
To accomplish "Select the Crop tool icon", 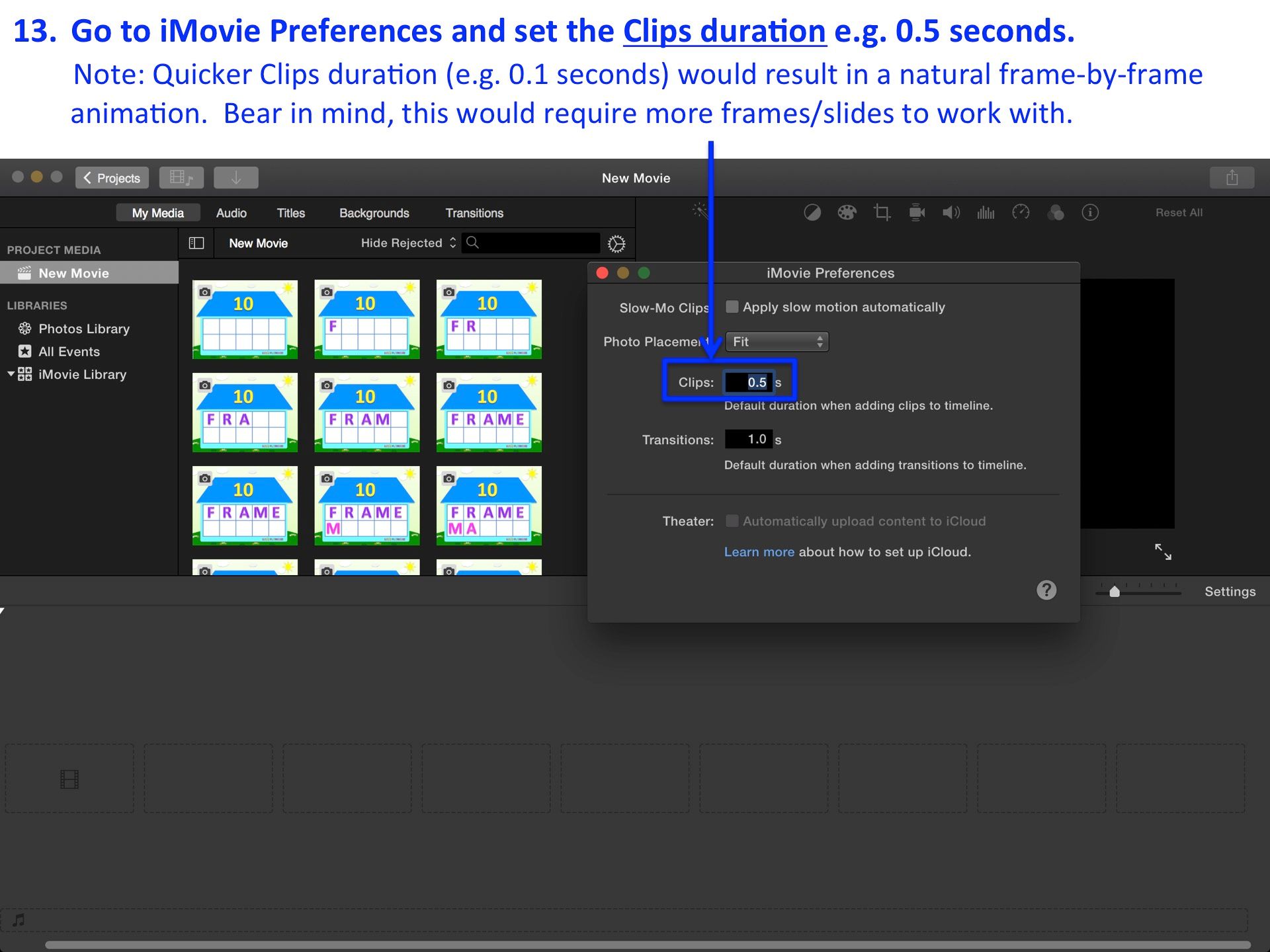I will pos(882,212).
